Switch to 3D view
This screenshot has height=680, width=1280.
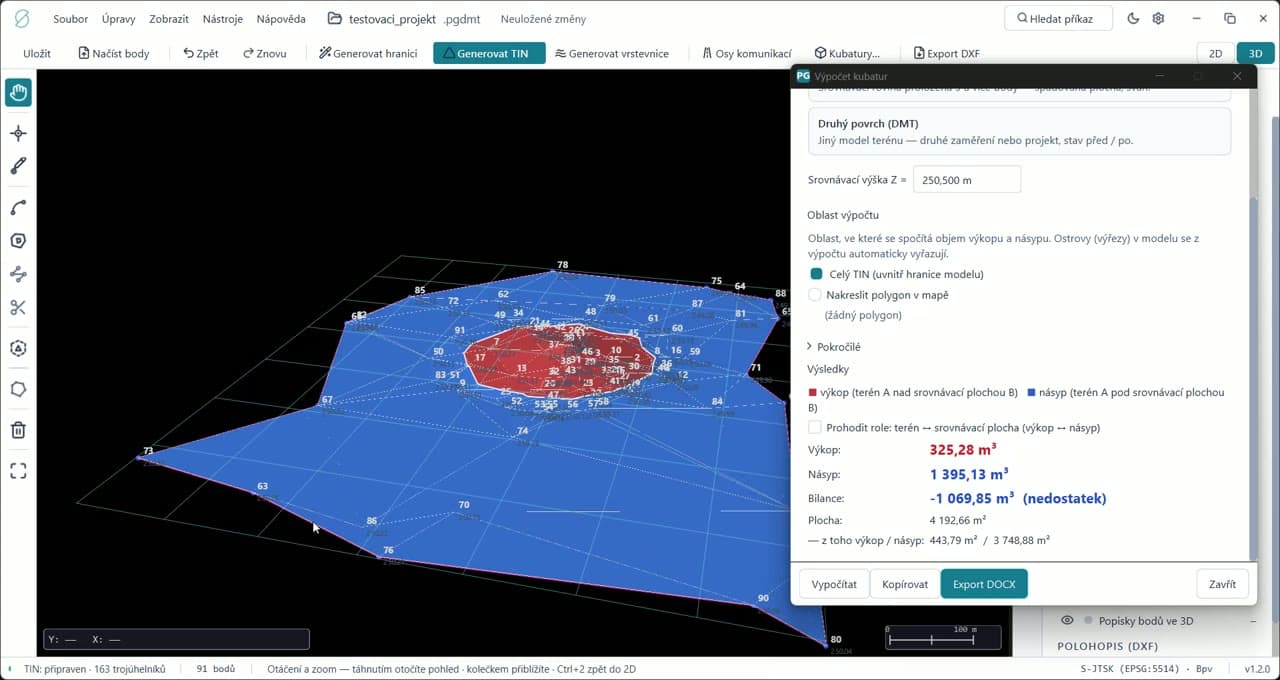(1255, 53)
